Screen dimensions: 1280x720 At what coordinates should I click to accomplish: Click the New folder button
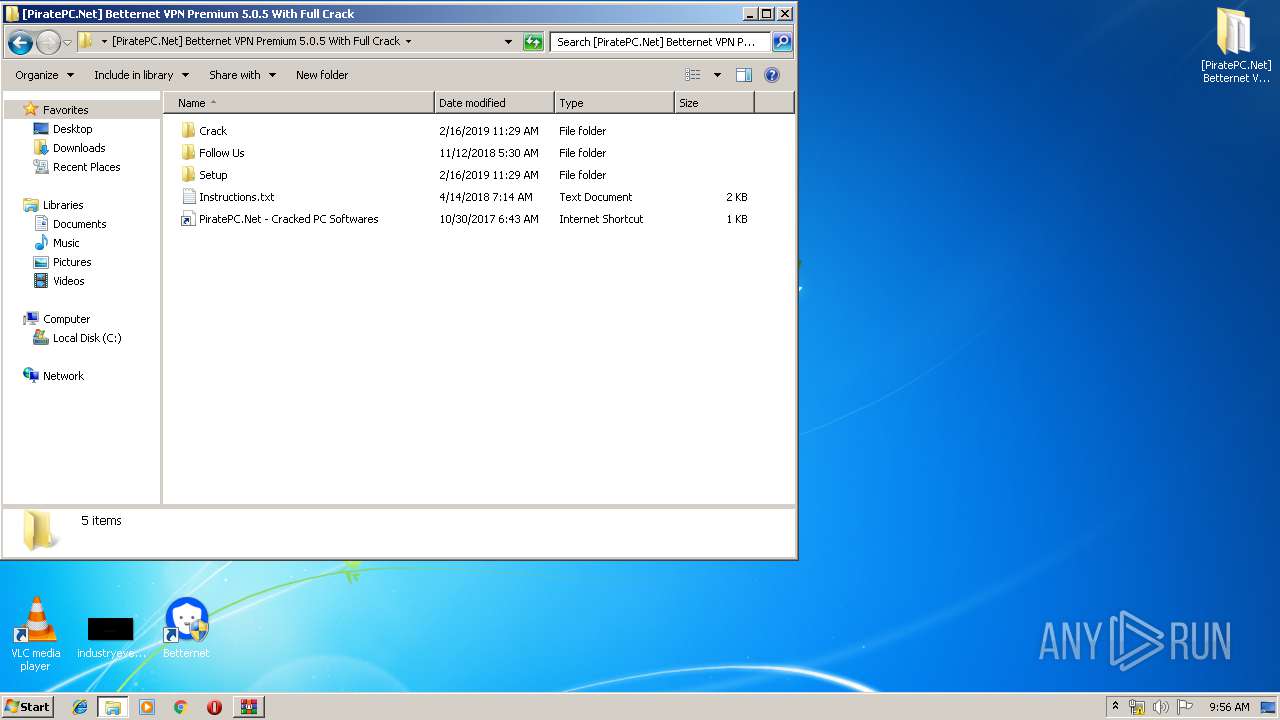click(x=322, y=75)
